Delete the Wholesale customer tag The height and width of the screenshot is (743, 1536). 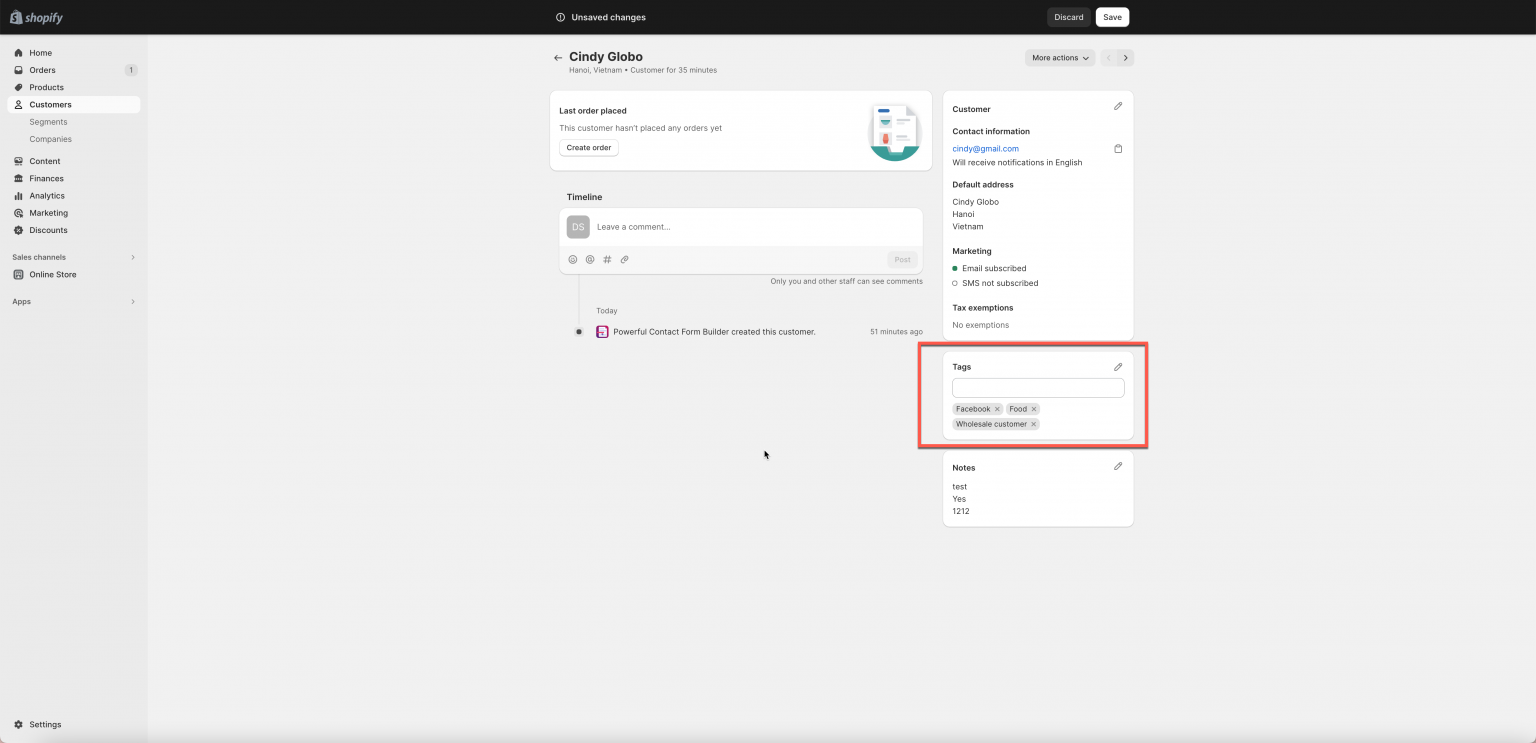click(x=1034, y=424)
